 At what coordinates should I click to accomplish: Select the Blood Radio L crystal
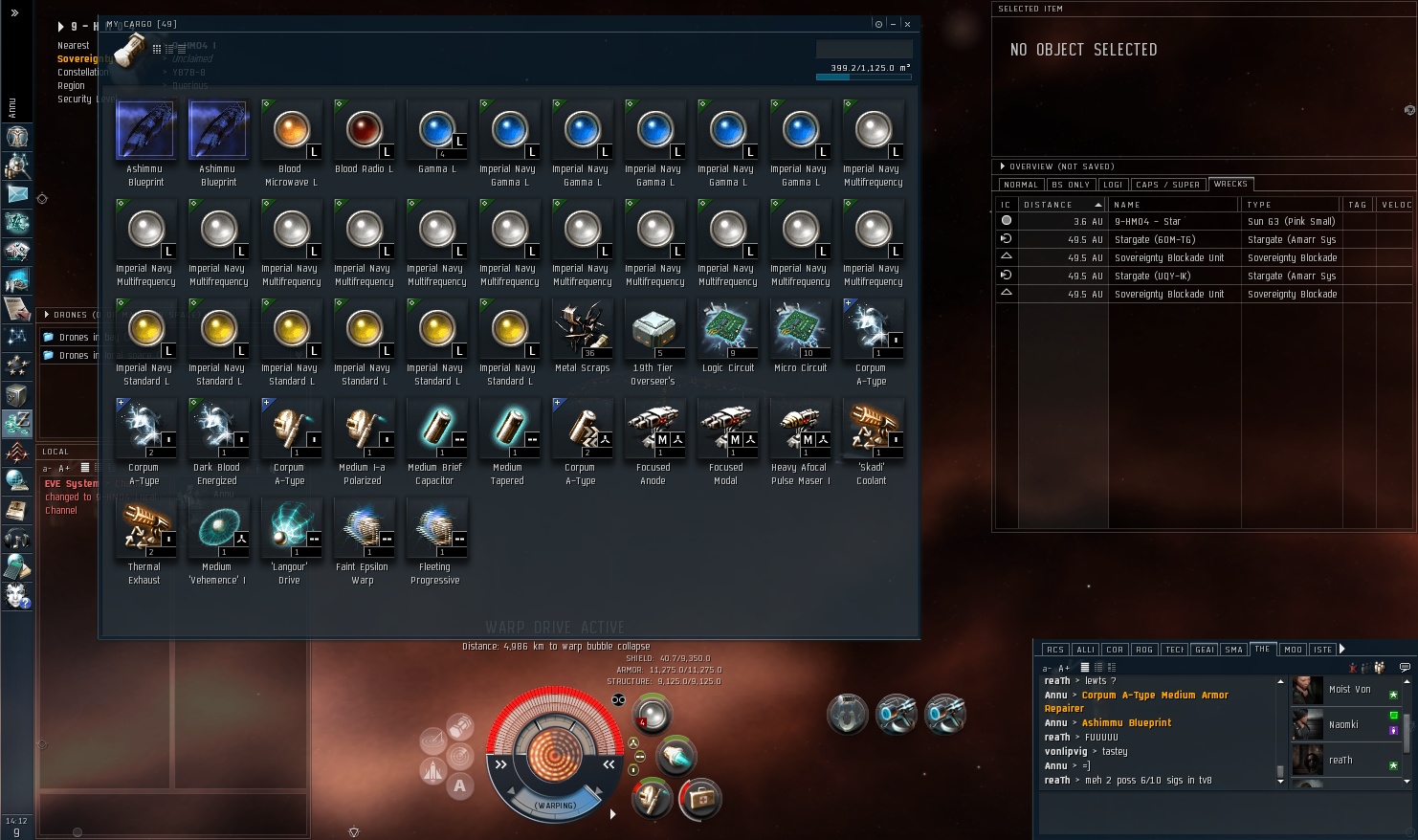click(364, 137)
